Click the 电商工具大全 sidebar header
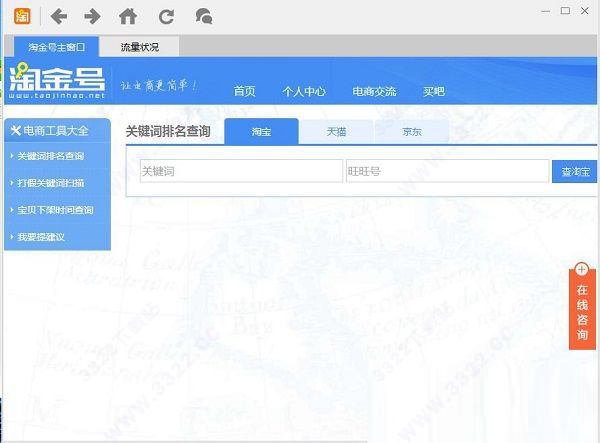Screen dimensions: 600x443 tap(57, 131)
